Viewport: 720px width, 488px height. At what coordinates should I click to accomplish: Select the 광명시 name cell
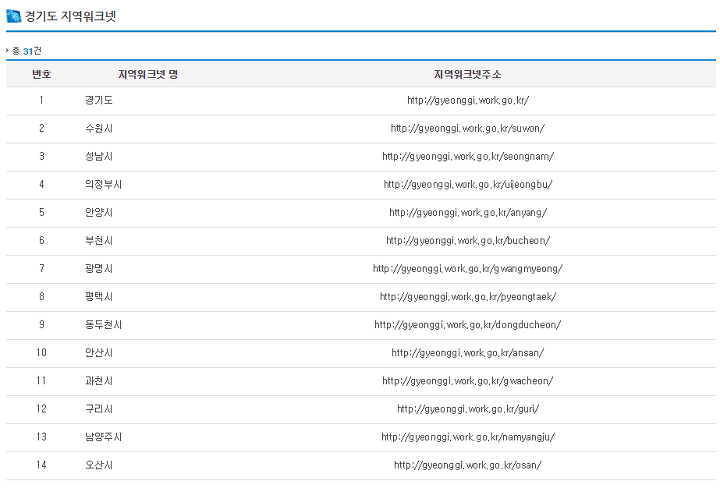99,268
